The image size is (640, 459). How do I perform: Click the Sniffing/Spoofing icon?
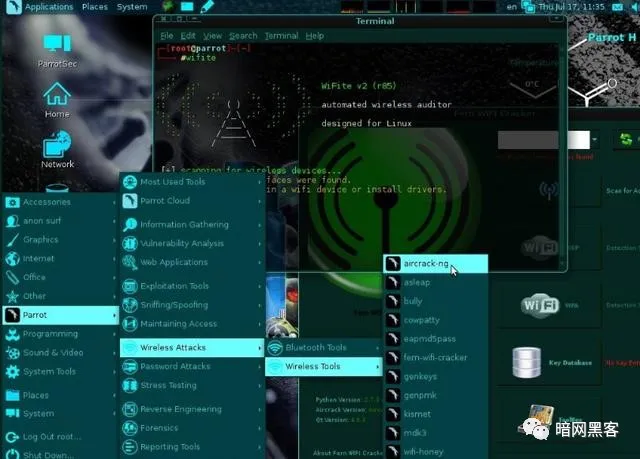(x=130, y=305)
